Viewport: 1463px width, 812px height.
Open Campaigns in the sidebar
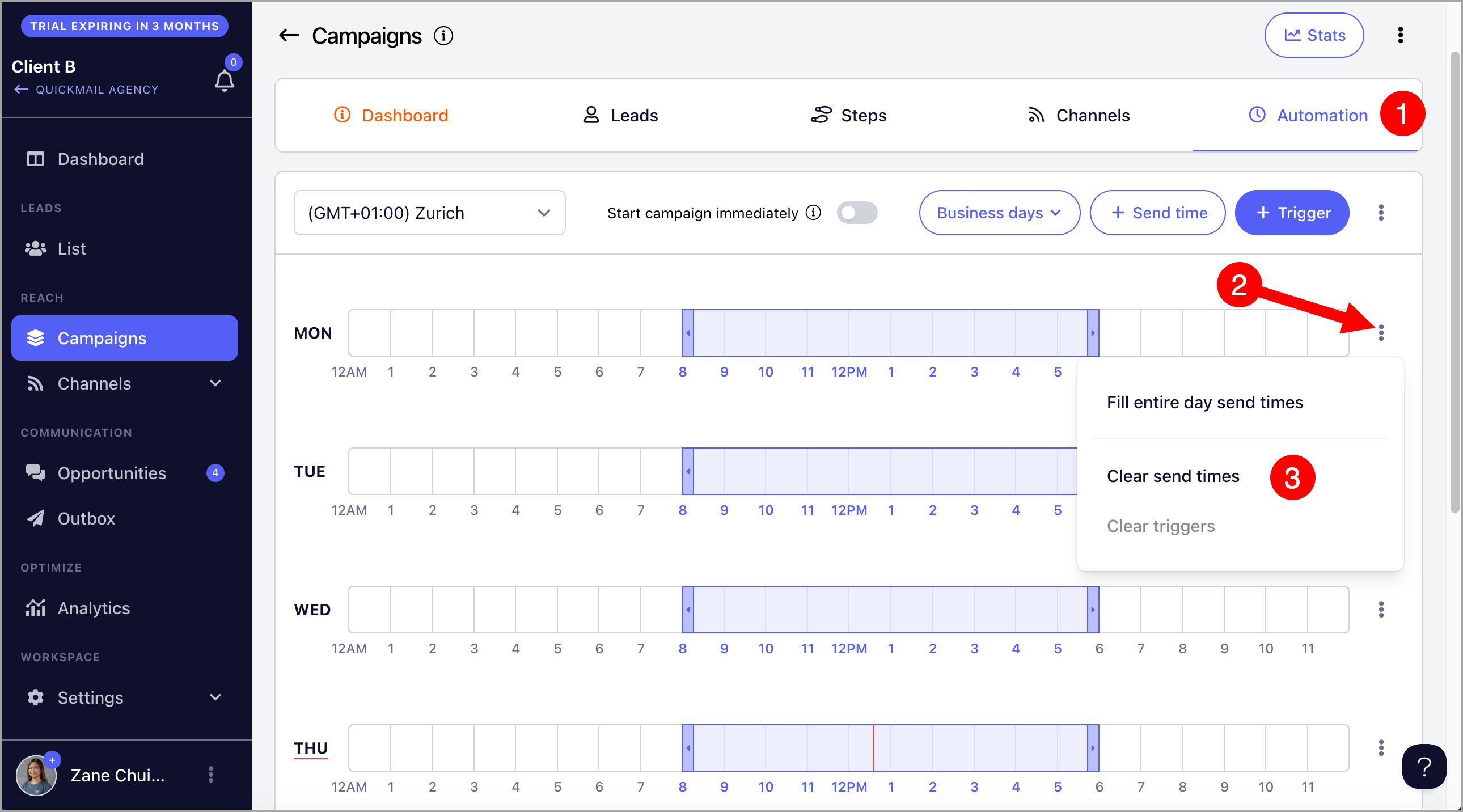point(124,338)
